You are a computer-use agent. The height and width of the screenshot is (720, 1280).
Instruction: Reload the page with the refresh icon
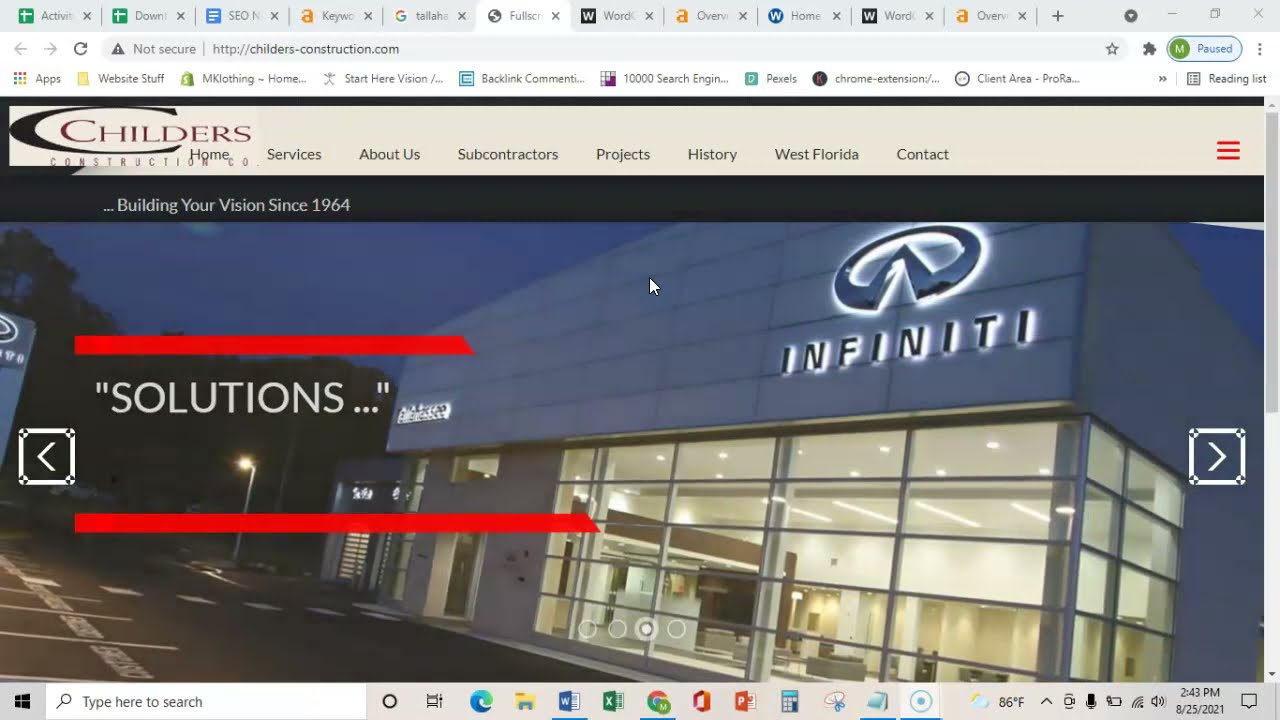(x=80, y=48)
